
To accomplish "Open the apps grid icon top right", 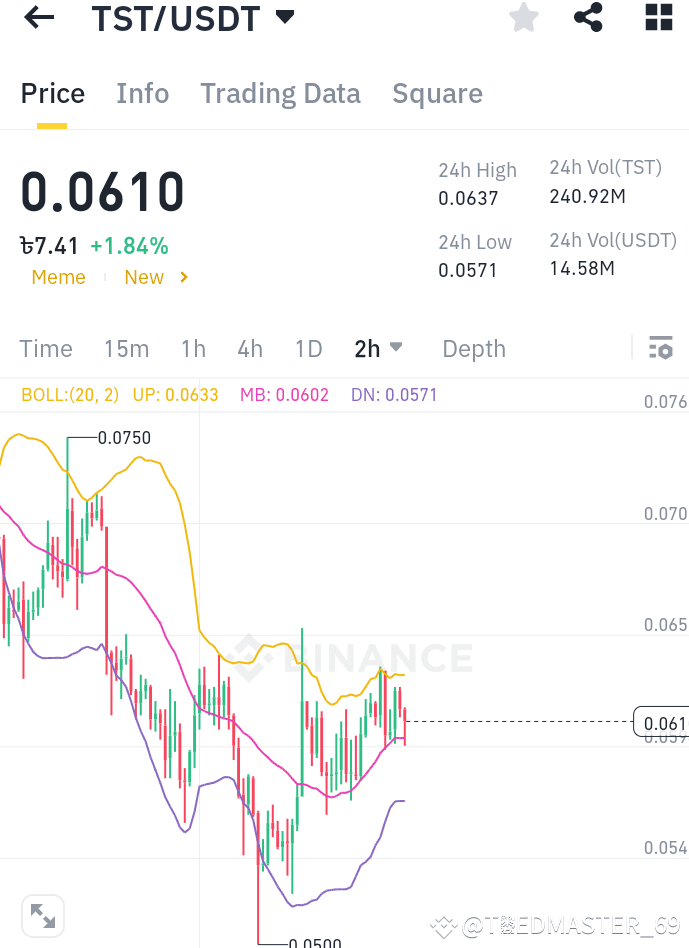I will coord(658,17).
